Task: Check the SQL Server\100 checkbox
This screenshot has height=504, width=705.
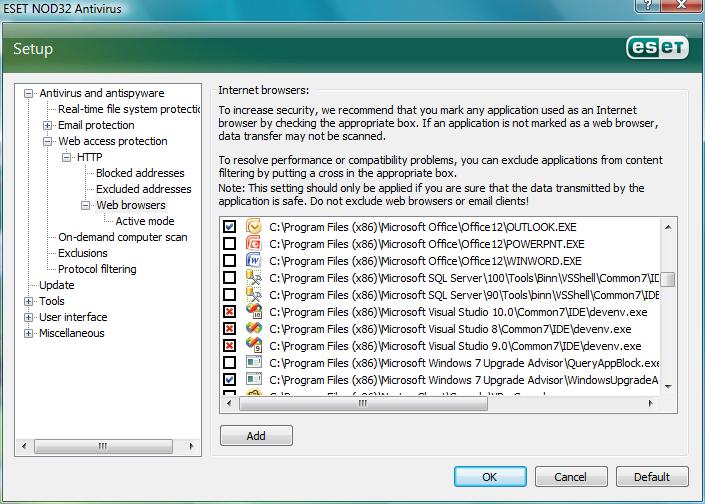Action: pos(229,278)
